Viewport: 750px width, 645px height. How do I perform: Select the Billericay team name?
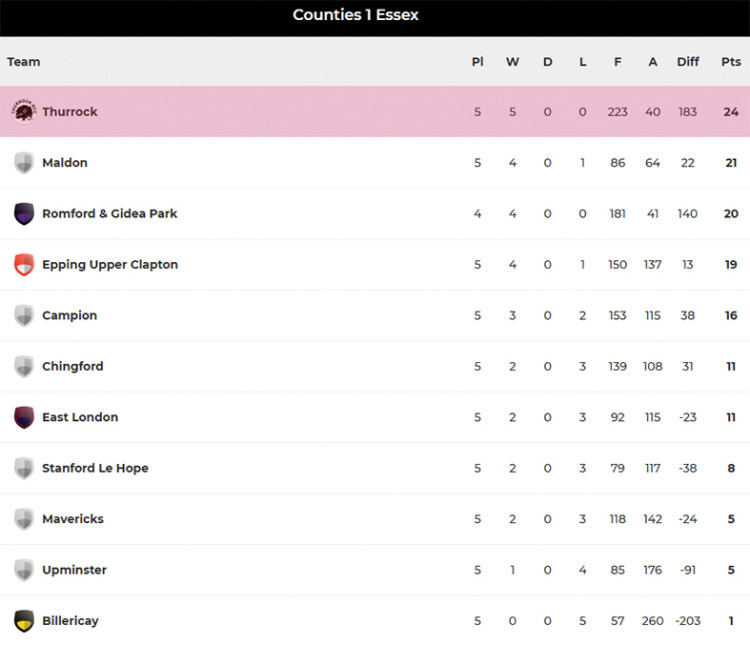click(70, 621)
